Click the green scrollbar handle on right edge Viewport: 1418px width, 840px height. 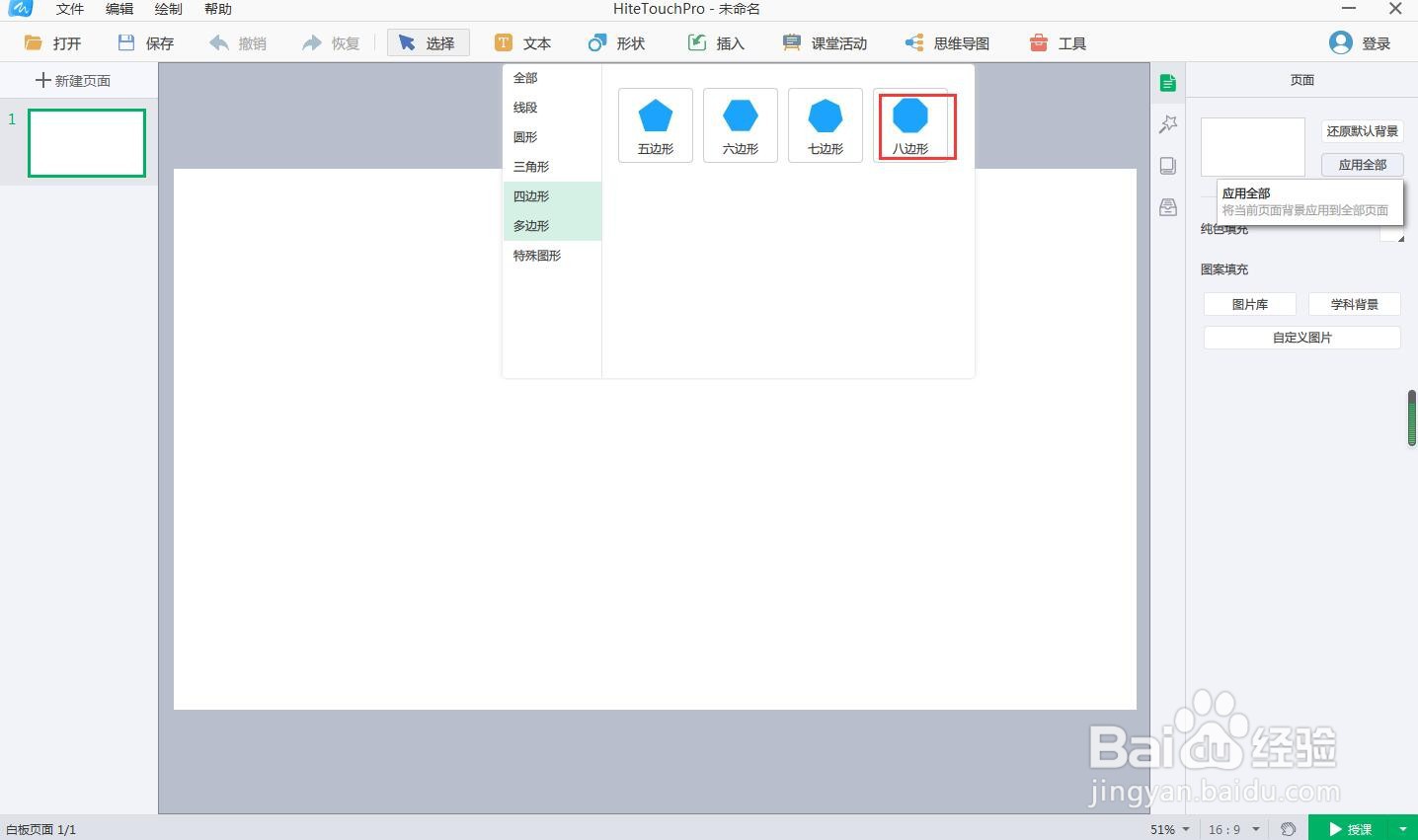click(1412, 419)
